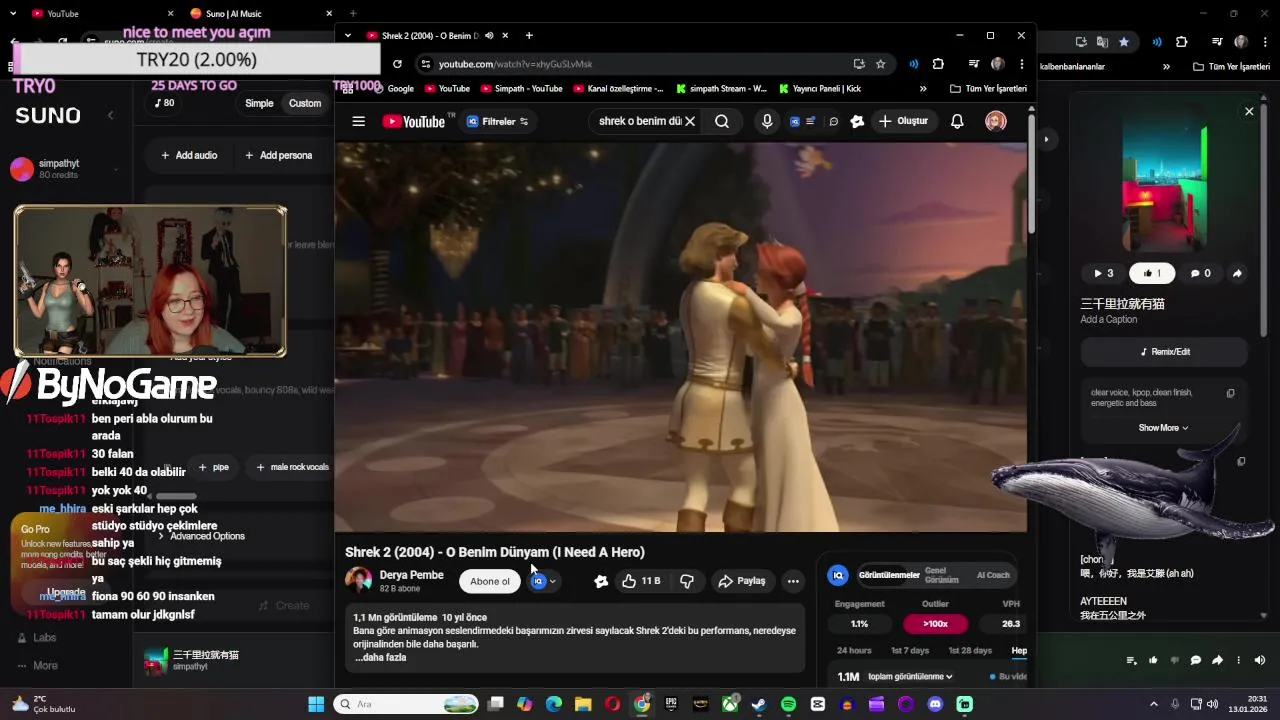Open the song comments bubble showing 0

point(1200,273)
